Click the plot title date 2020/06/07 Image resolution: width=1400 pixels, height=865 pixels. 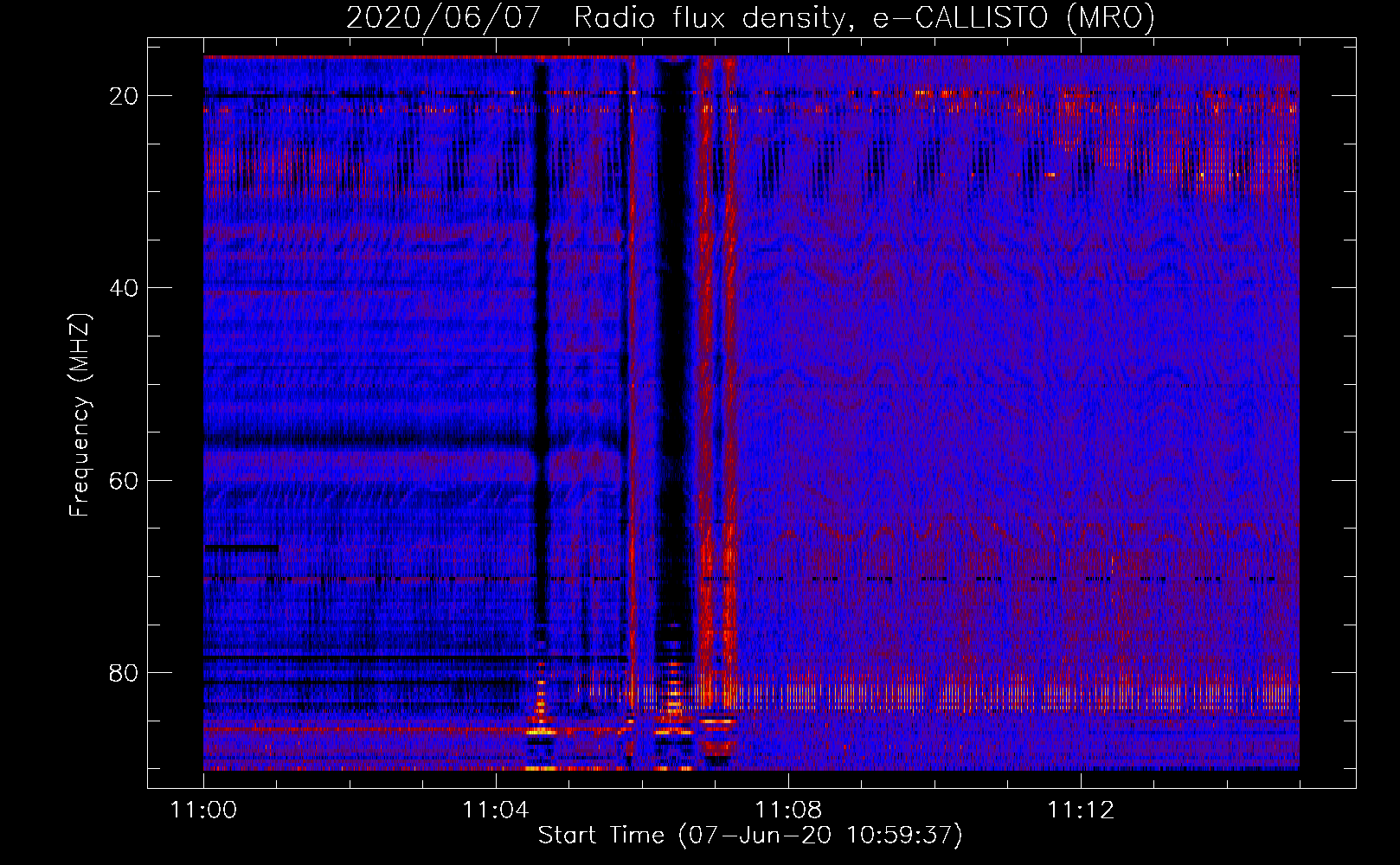coord(443,17)
